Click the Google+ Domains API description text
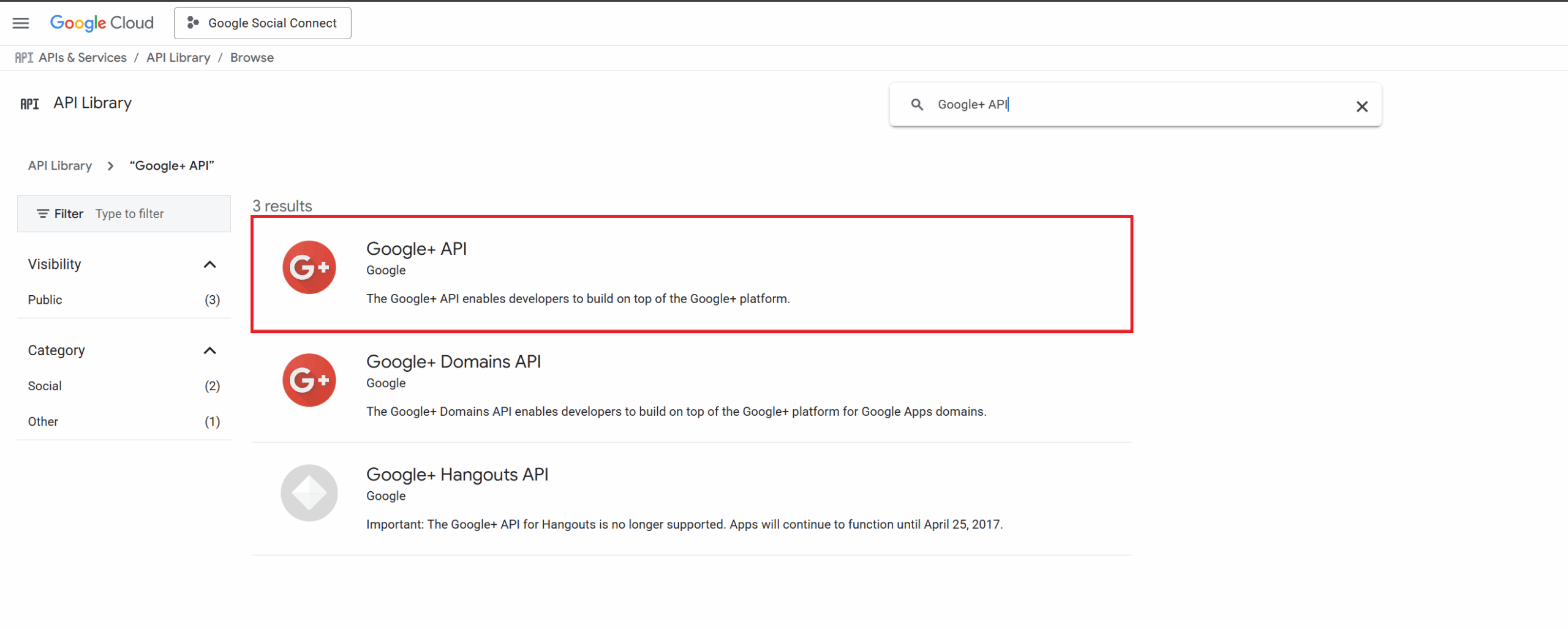The height and width of the screenshot is (629, 1568). tap(676, 412)
